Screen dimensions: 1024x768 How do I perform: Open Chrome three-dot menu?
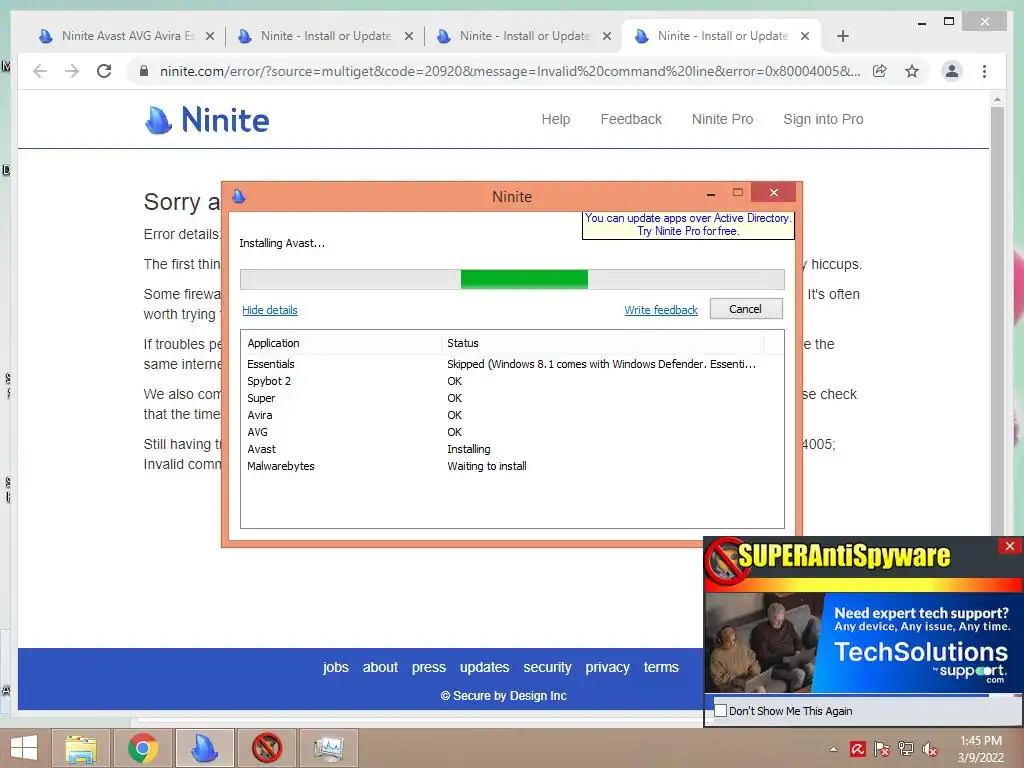coord(984,71)
